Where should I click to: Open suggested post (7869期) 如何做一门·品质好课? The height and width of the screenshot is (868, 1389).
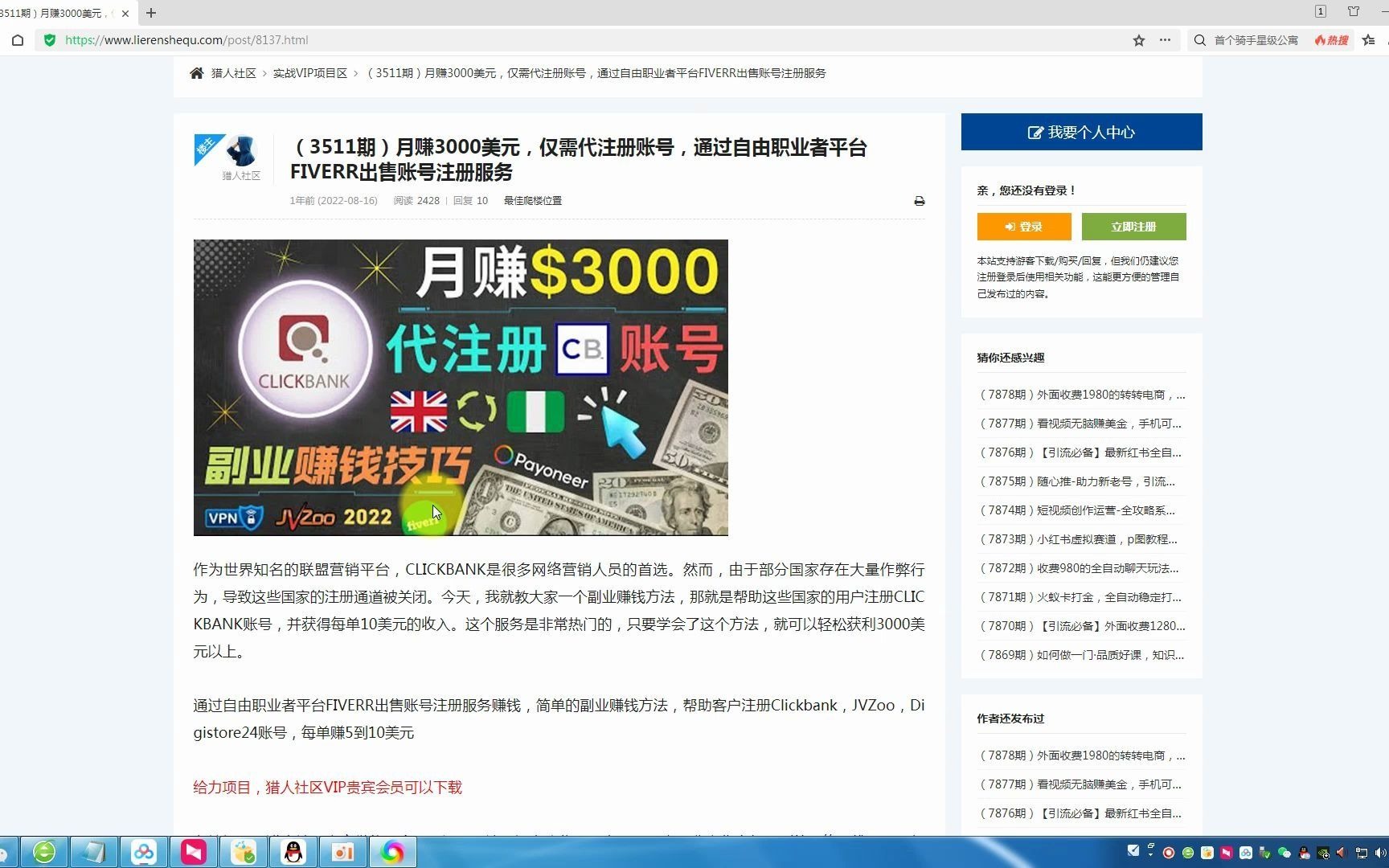coord(1080,655)
